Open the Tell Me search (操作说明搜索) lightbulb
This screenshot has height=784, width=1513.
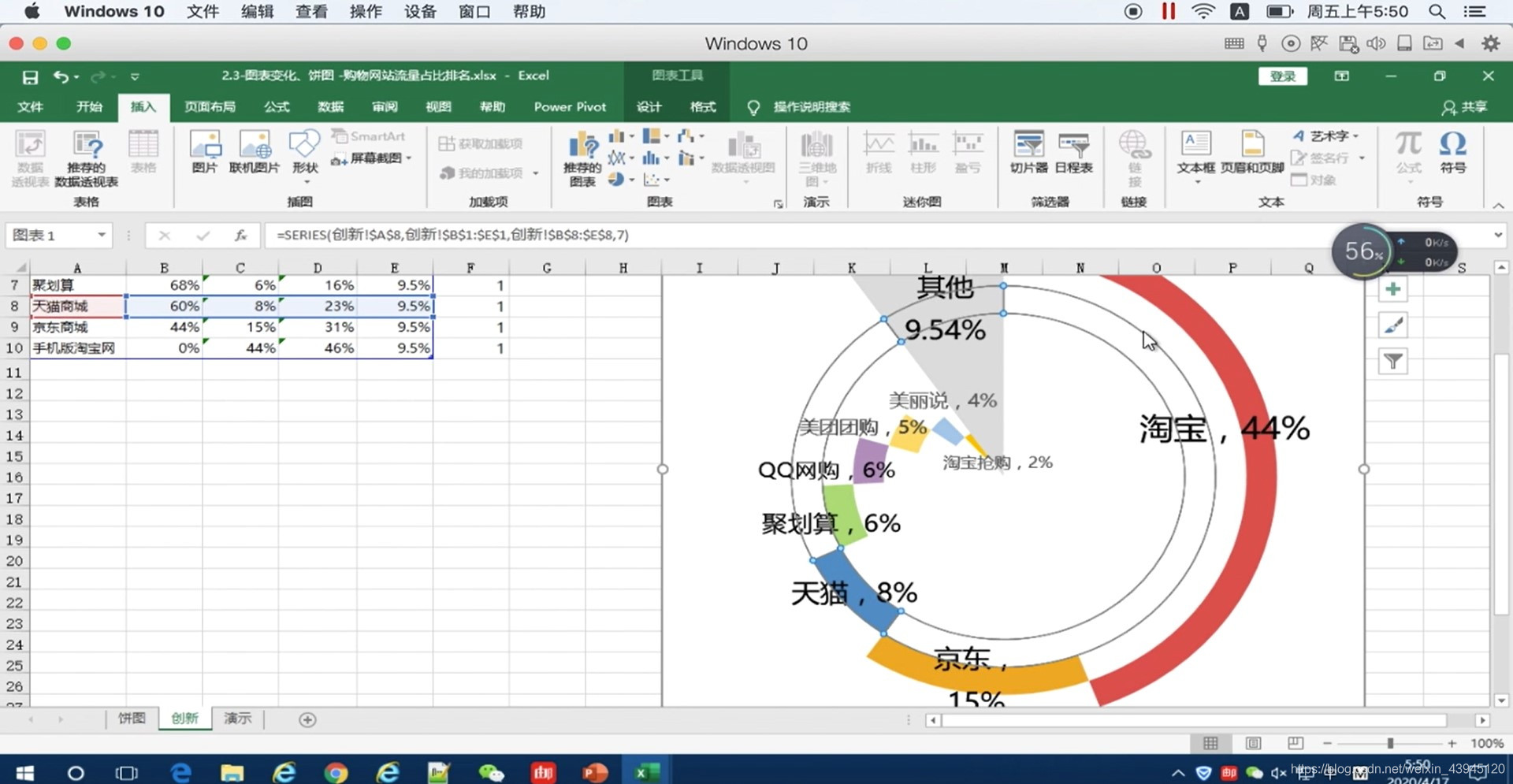point(753,107)
